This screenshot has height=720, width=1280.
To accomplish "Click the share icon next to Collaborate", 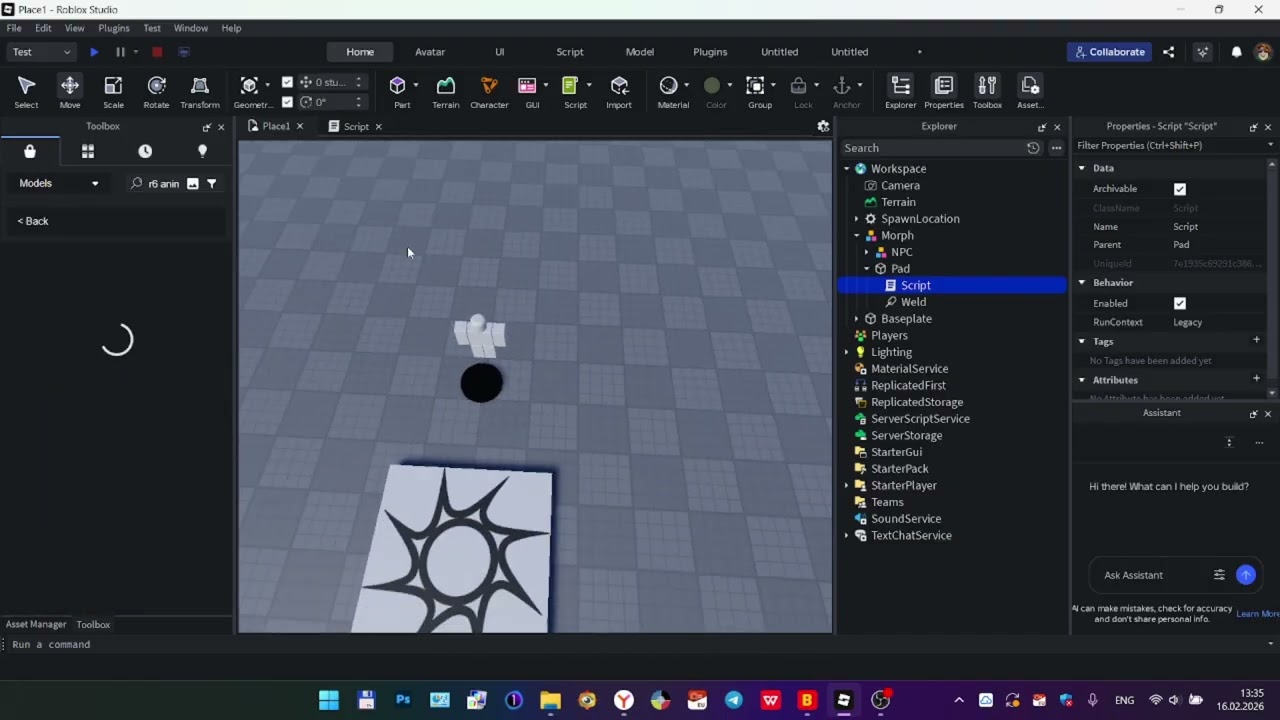I will [x=1169, y=52].
